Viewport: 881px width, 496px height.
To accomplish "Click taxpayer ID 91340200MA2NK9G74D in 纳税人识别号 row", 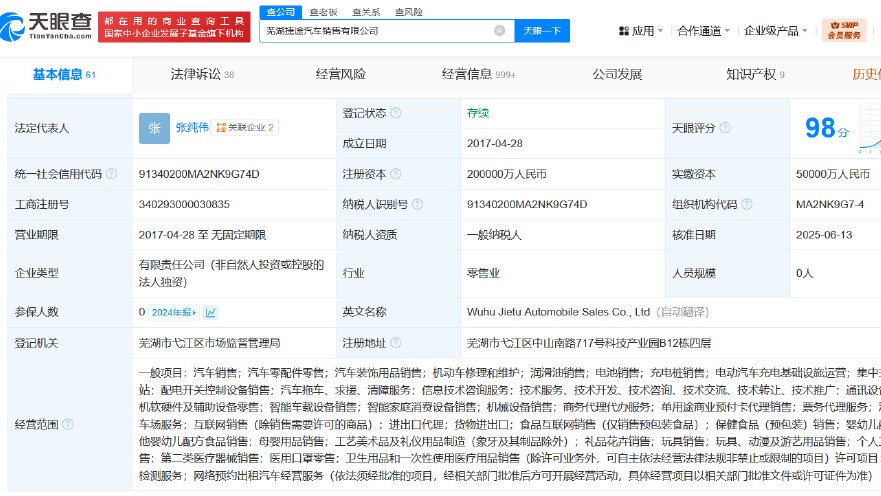I will pos(527,204).
